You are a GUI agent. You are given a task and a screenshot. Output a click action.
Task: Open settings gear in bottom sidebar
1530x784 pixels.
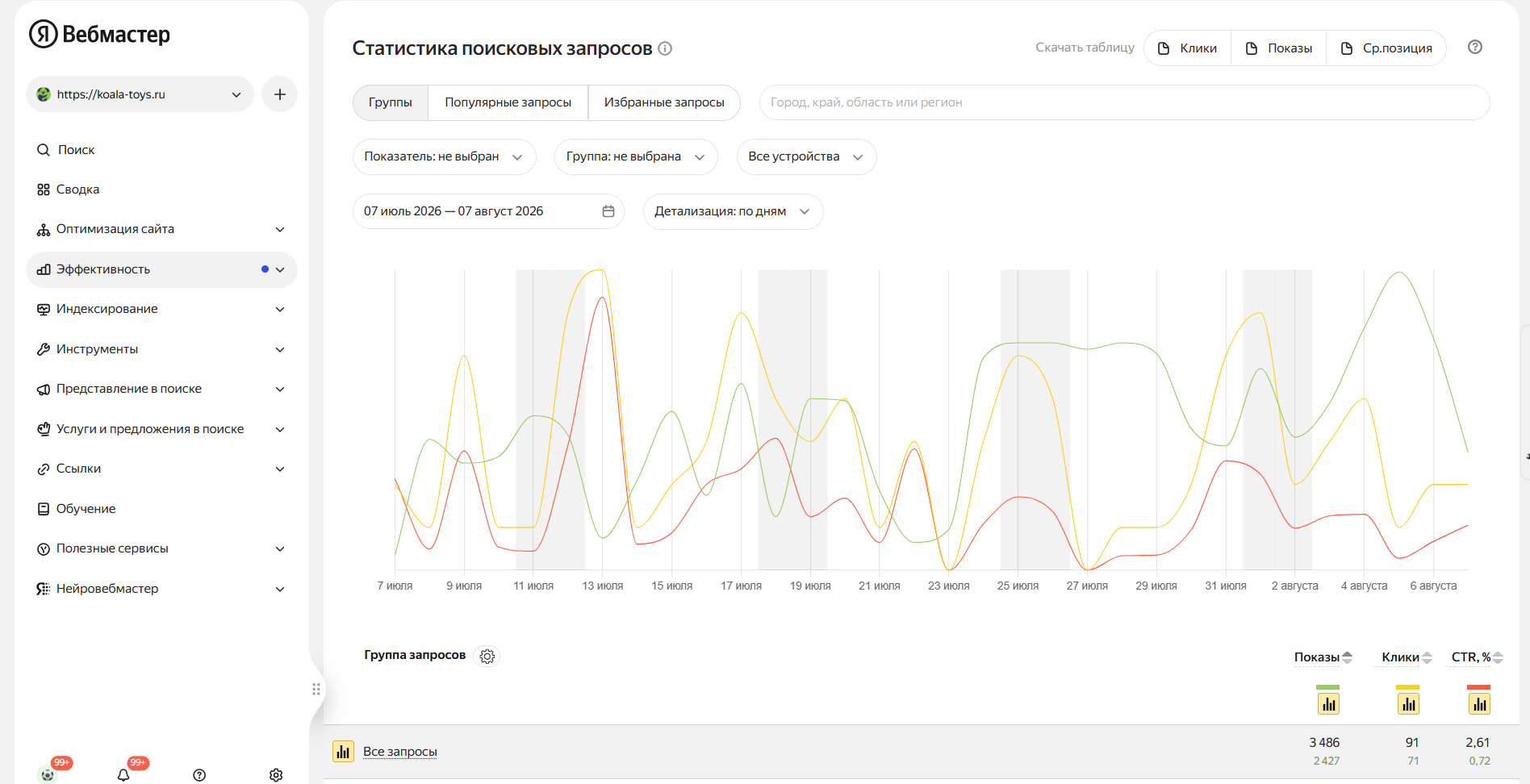pos(276,774)
